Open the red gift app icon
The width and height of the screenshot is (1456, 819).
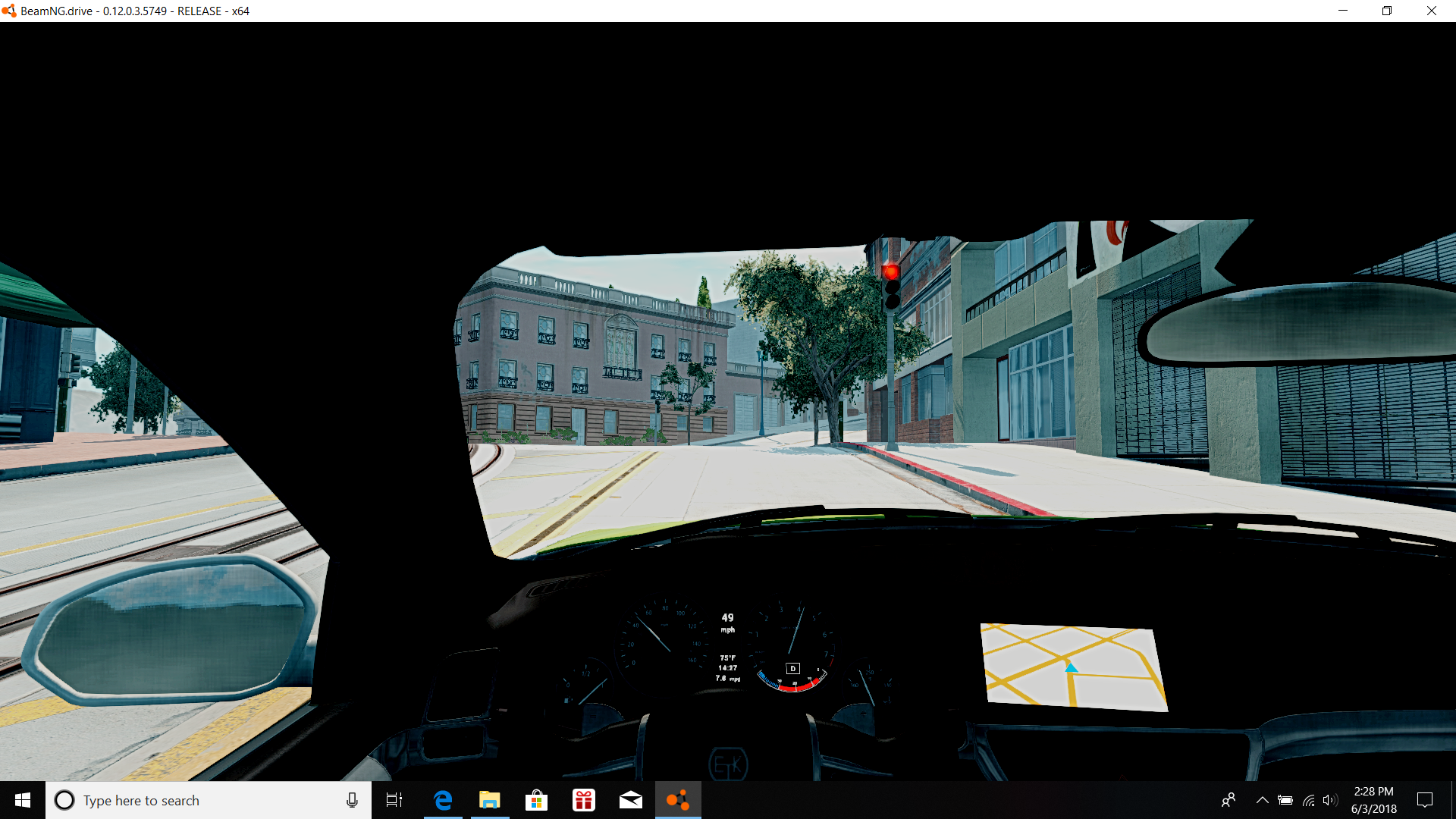tap(584, 800)
